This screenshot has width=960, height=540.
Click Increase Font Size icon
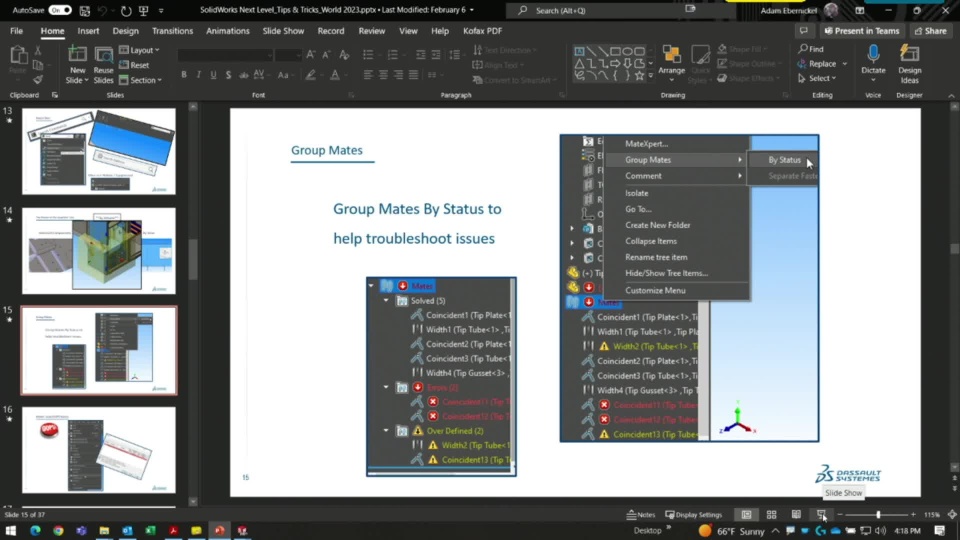311,55
